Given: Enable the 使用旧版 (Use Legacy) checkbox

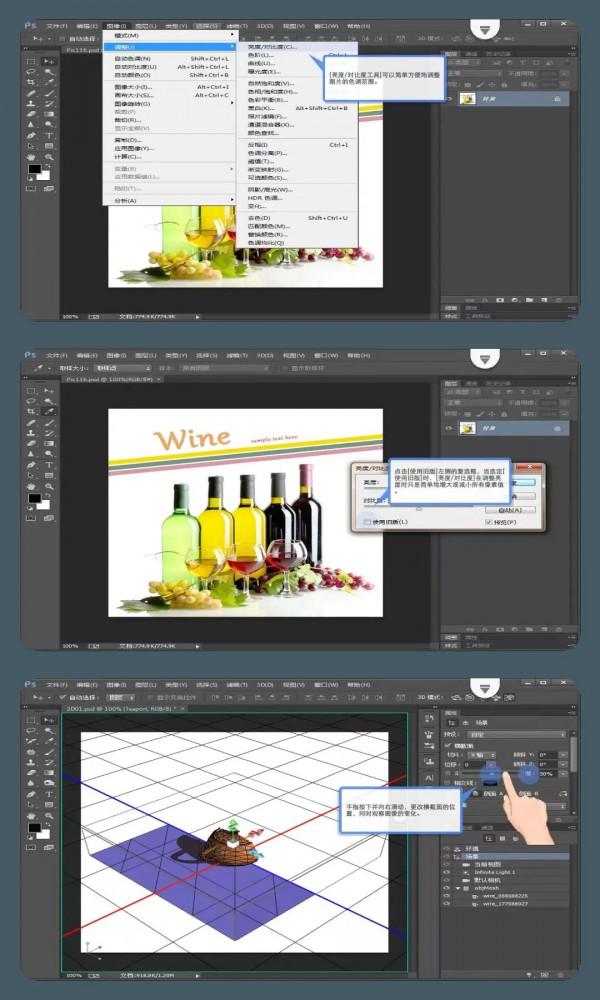Looking at the screenshot, I should [367, 522].
